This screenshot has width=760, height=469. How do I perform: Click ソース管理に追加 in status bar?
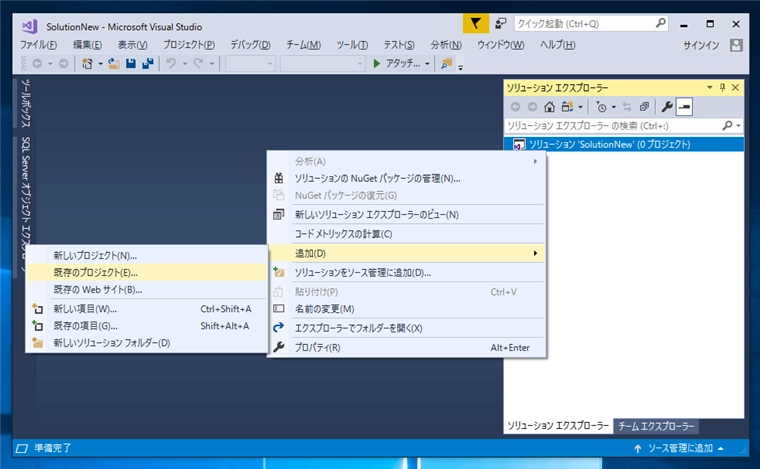tap(680, 448)
